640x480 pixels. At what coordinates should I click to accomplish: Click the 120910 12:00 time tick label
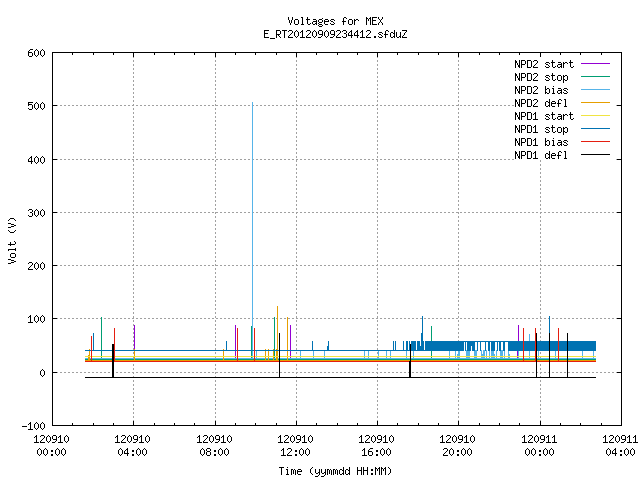[x=295, y=446]
